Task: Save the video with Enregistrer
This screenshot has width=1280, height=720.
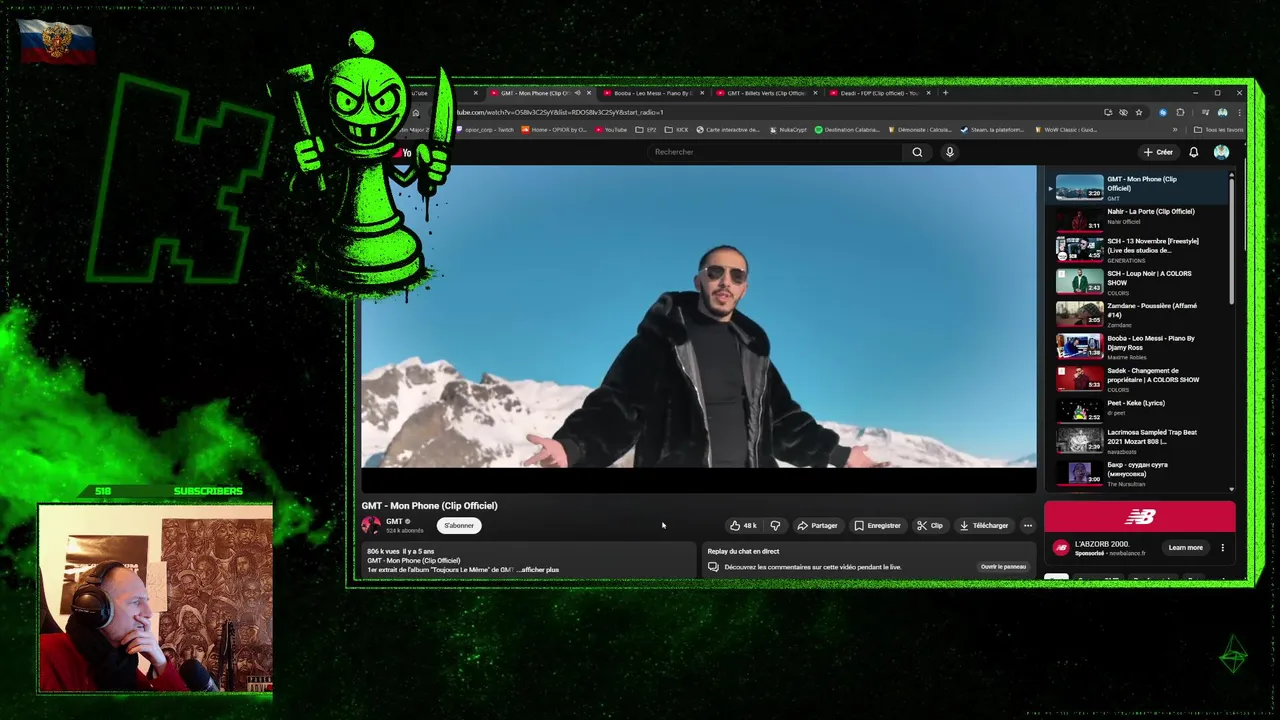Action: 877,525
